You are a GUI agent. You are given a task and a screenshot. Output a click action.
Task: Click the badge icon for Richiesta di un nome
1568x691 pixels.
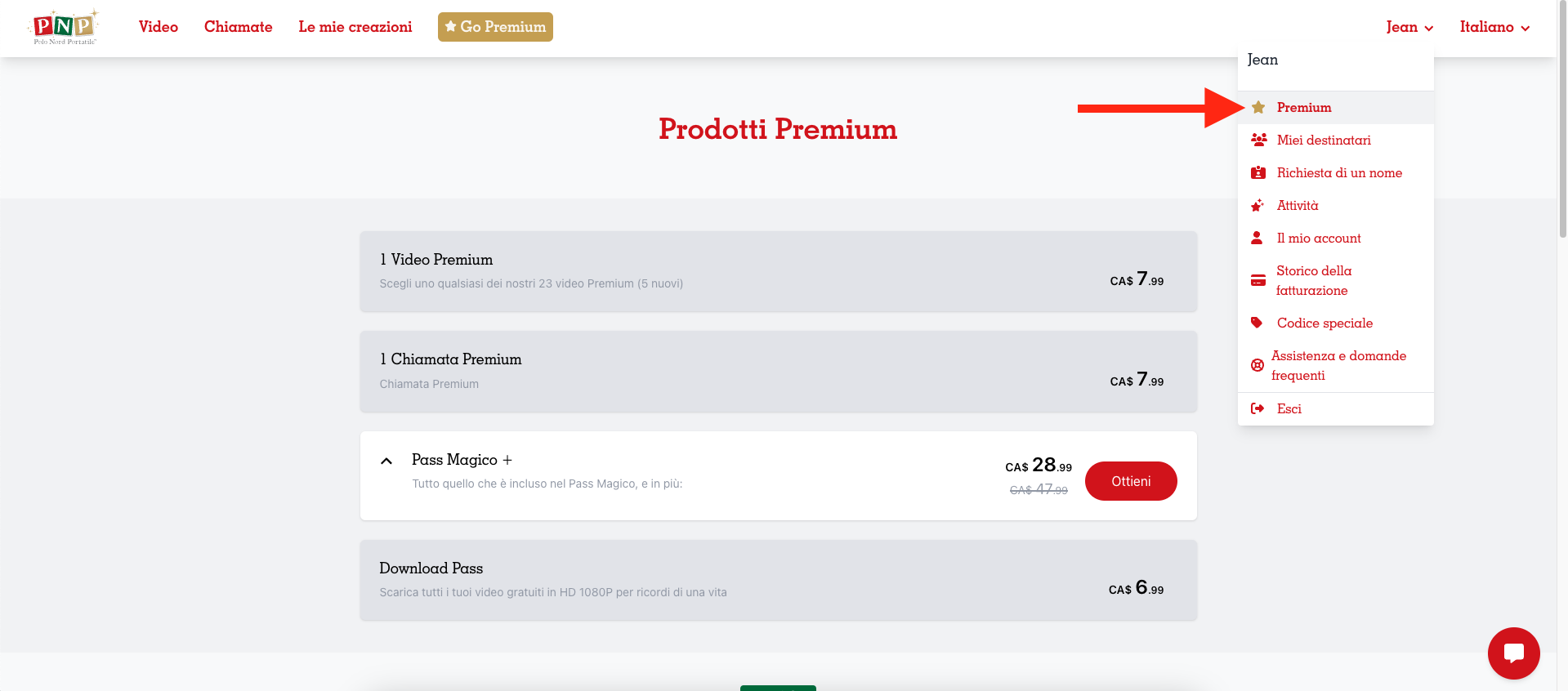pos(1258,172)
